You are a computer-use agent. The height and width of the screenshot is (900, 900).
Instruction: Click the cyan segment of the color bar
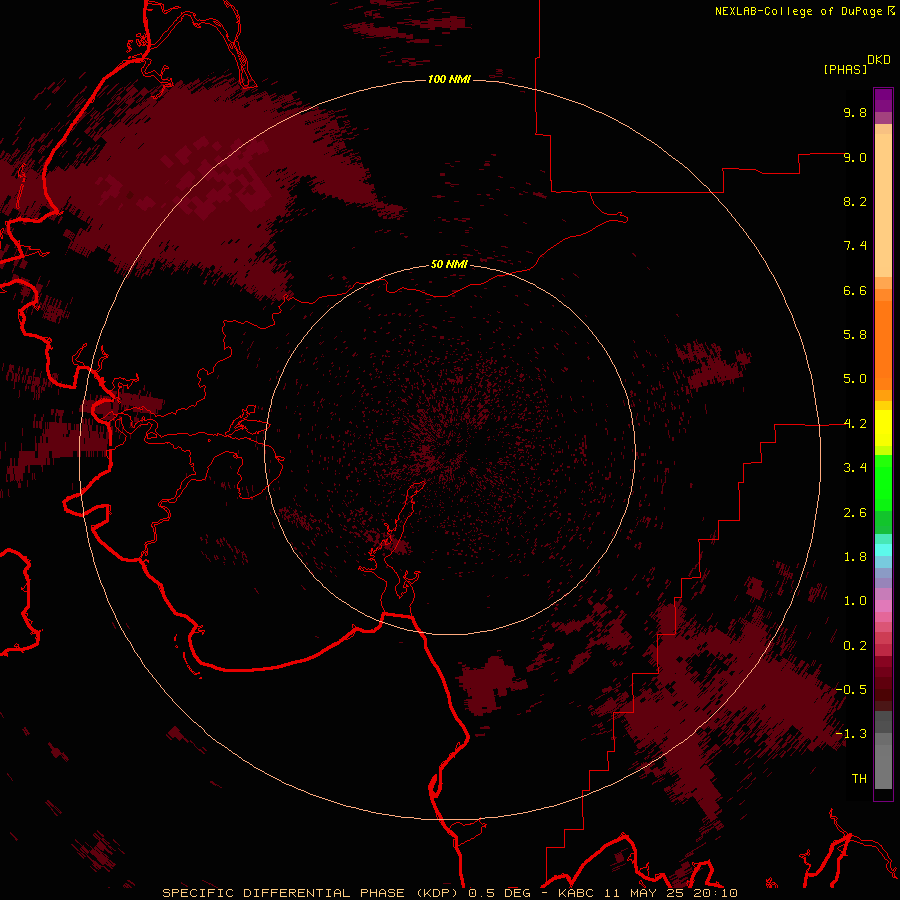[x=883, y=550]
